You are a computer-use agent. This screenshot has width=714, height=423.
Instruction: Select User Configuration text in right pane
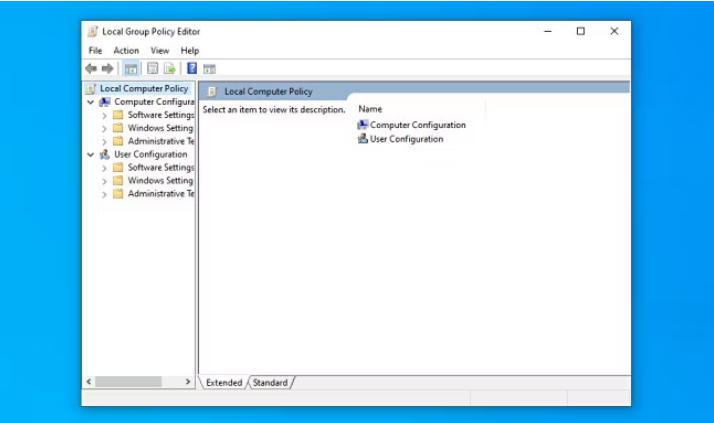click(x=407, y=139)
